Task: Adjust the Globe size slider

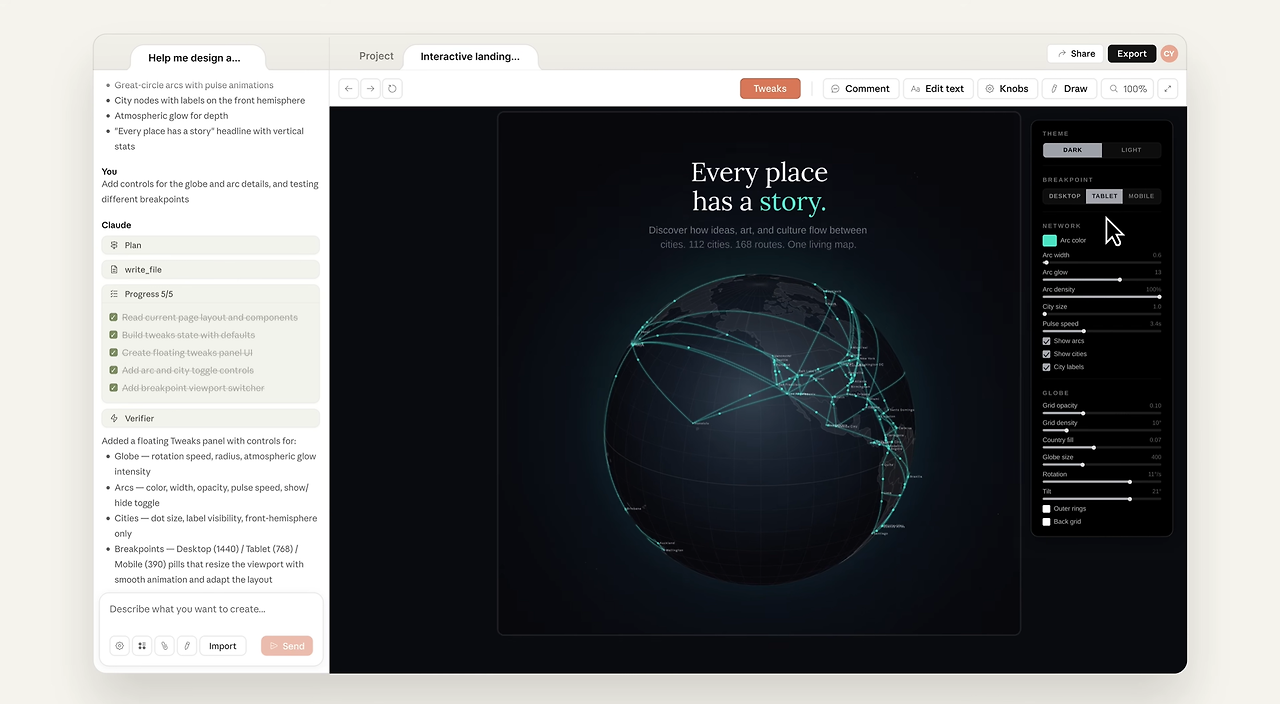Action: pos(1102,464)
